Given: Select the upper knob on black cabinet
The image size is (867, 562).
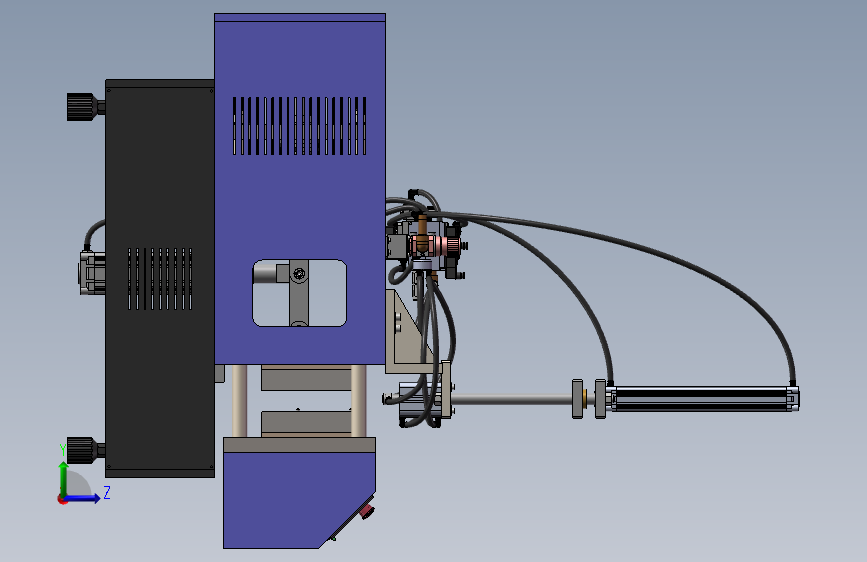Looking at the screenshot, I should (85, 107).
